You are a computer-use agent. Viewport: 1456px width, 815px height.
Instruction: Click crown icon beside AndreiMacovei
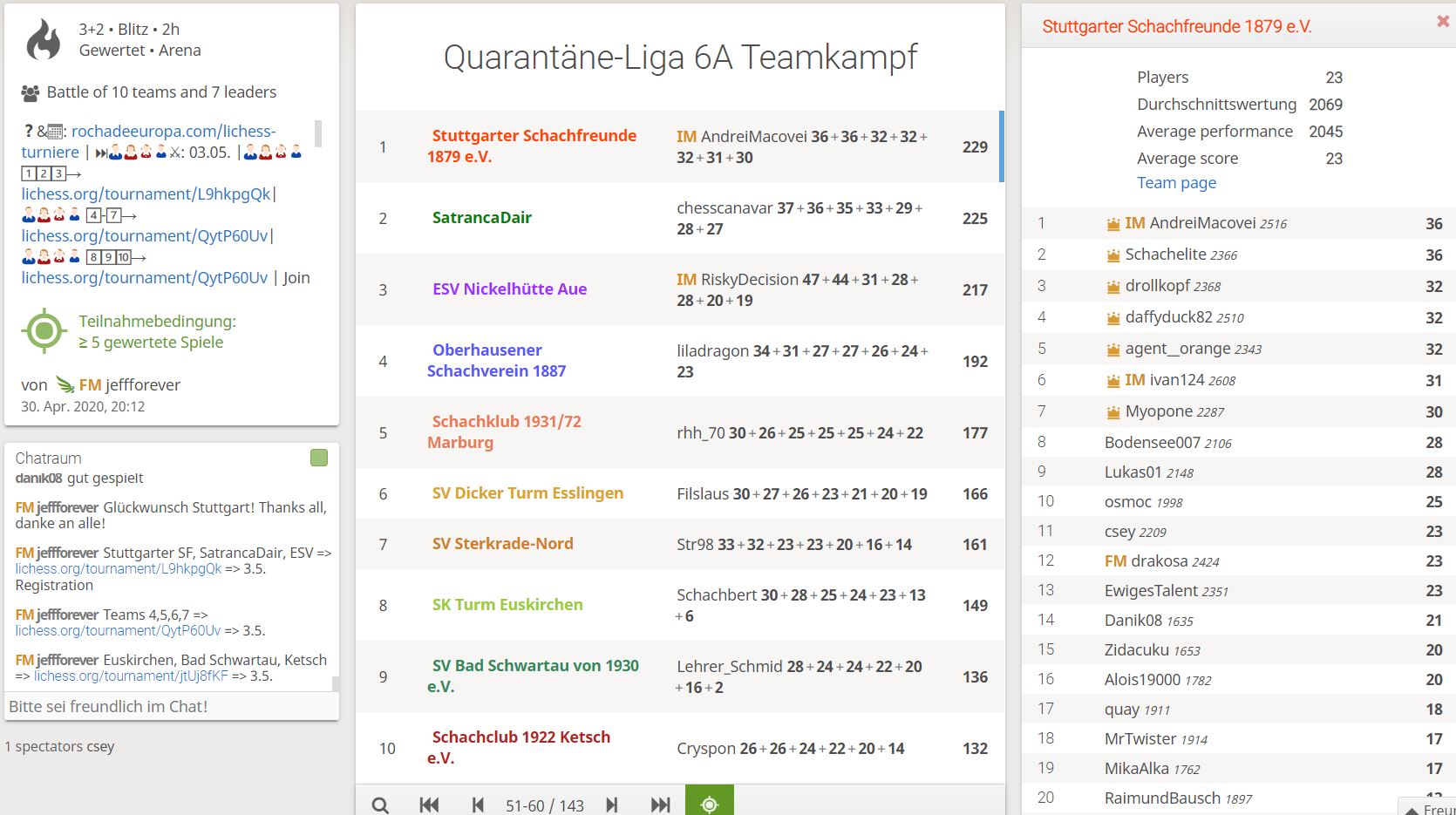[1113, 224]
